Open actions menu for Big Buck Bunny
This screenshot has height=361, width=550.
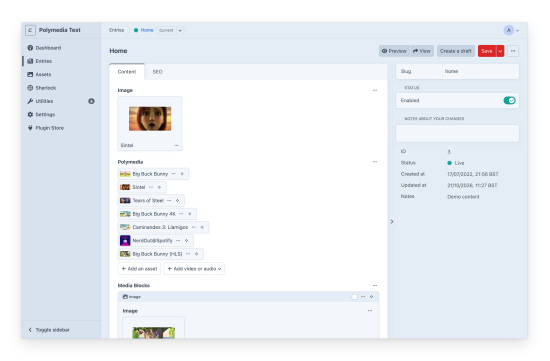point(174,174)
